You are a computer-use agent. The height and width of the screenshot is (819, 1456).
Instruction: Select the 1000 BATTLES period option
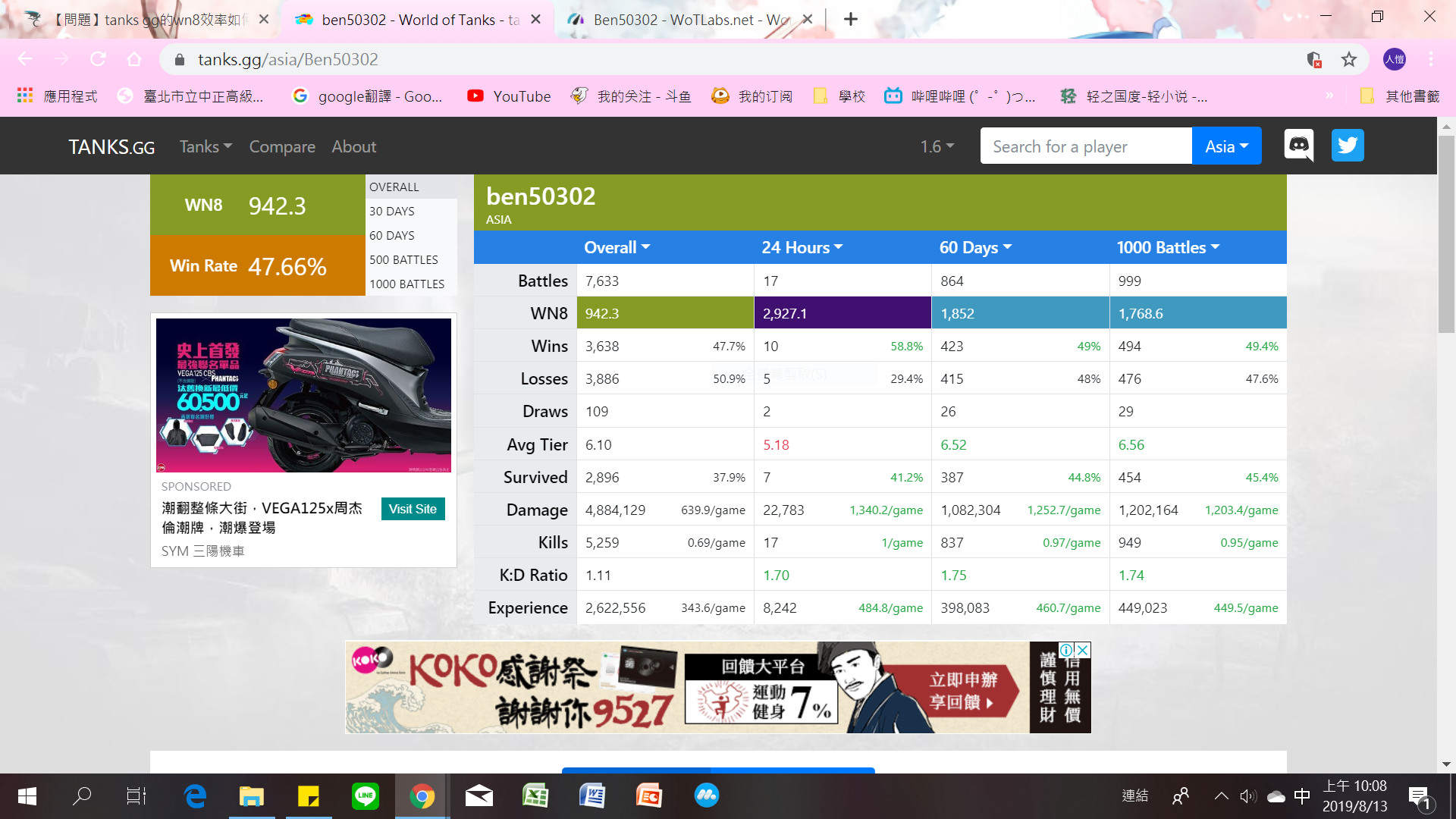coord(410,284)
